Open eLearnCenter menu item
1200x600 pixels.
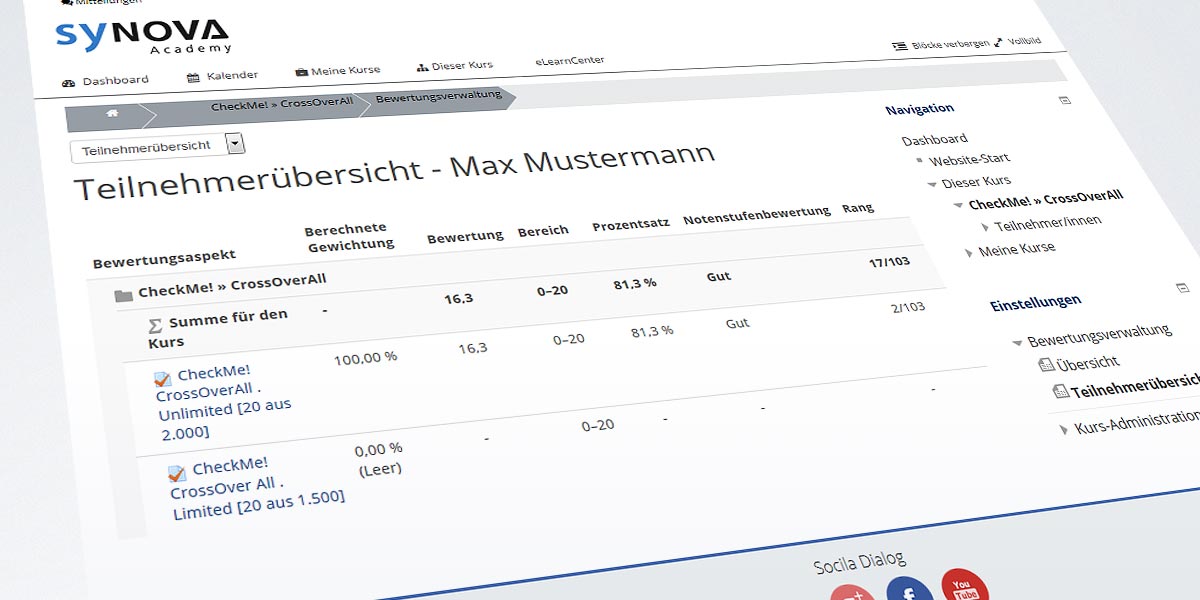(x=570, y=61)
